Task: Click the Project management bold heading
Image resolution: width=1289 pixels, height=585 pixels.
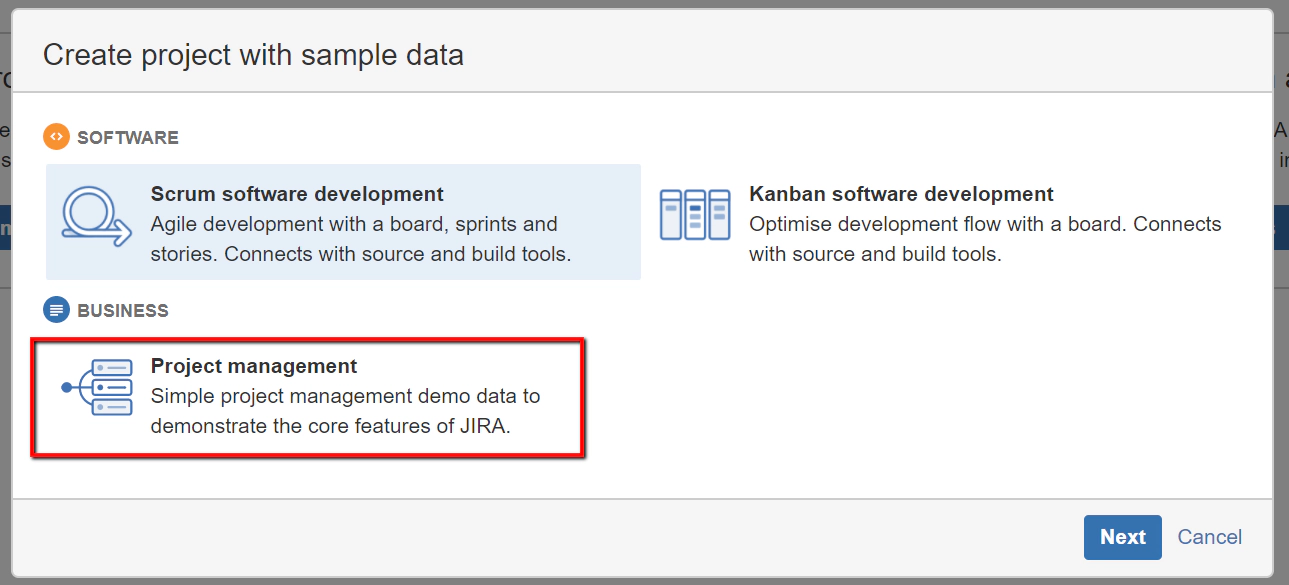Action: click(x=252, y=366)
